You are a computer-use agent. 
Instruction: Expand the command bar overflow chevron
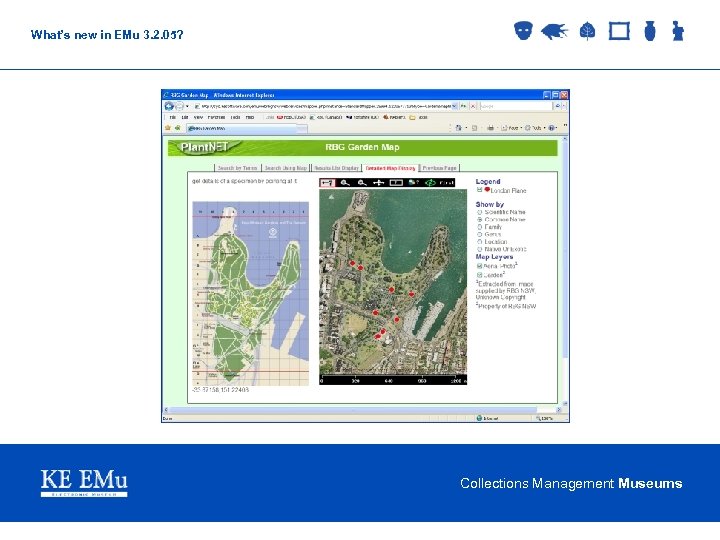pyautogui.click(x=565, y=125)
